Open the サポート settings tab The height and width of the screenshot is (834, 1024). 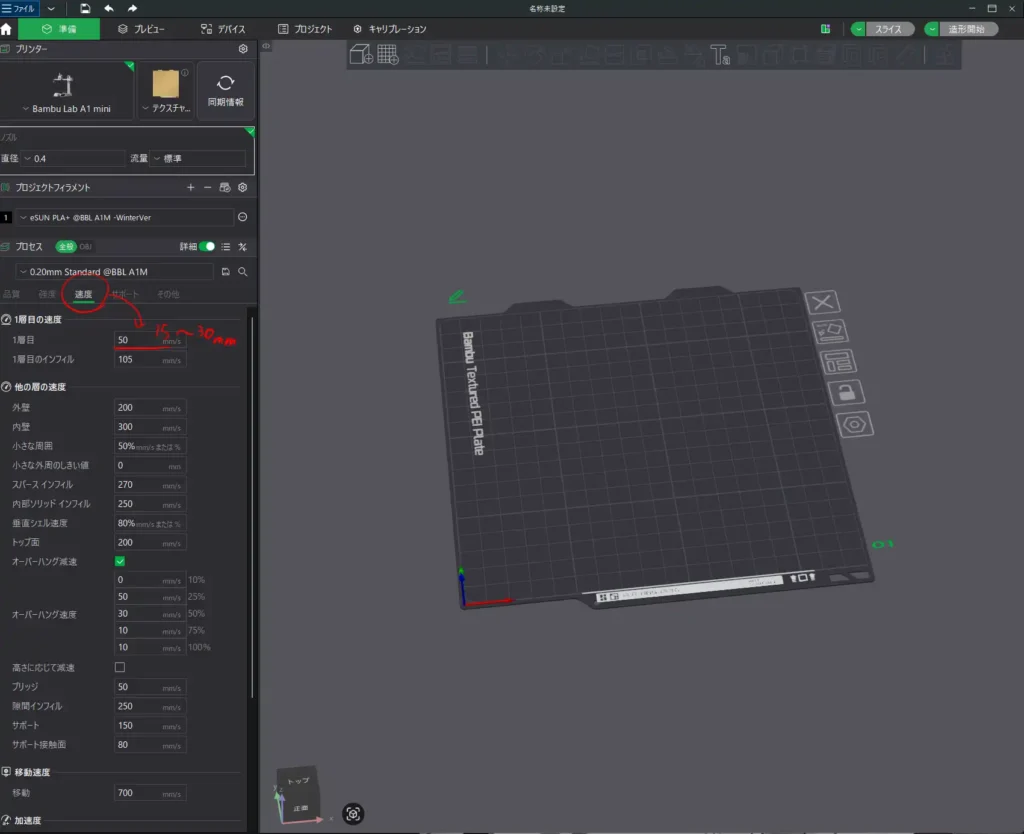click(x=125, y=295)
